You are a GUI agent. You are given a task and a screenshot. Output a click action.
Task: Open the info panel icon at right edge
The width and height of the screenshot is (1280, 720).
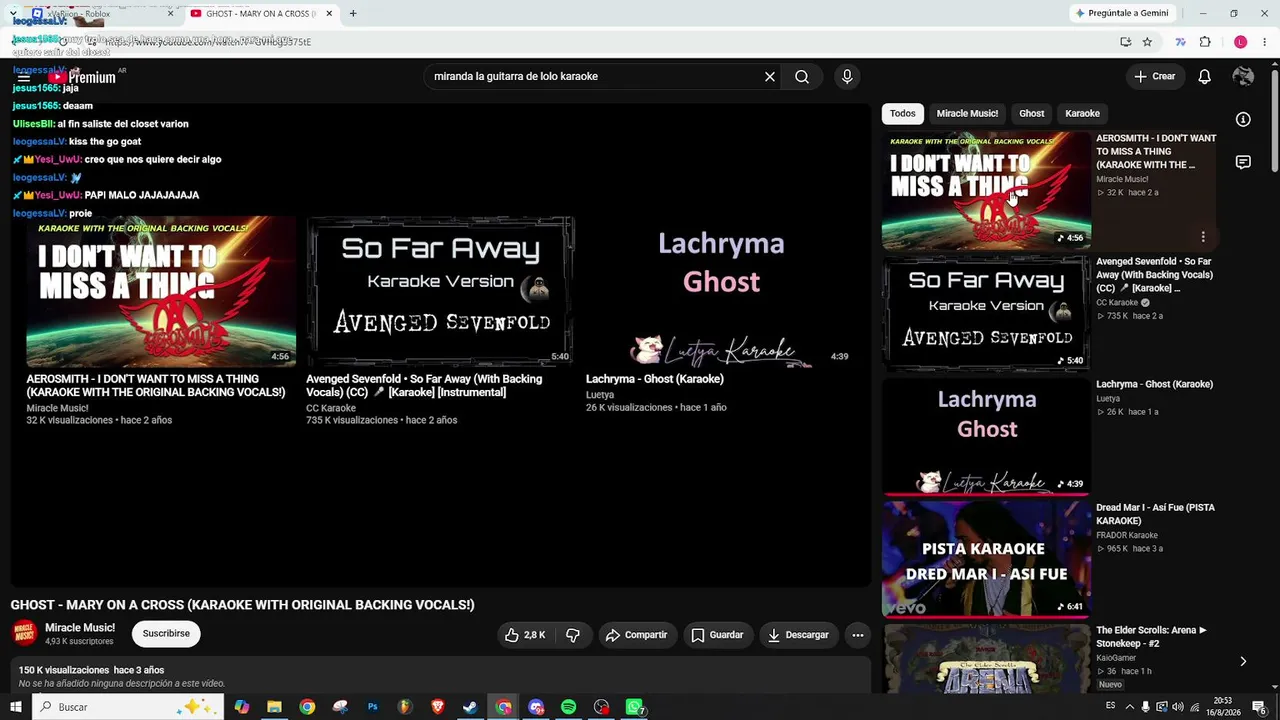pyautogui.click(x=1243, y=120)
